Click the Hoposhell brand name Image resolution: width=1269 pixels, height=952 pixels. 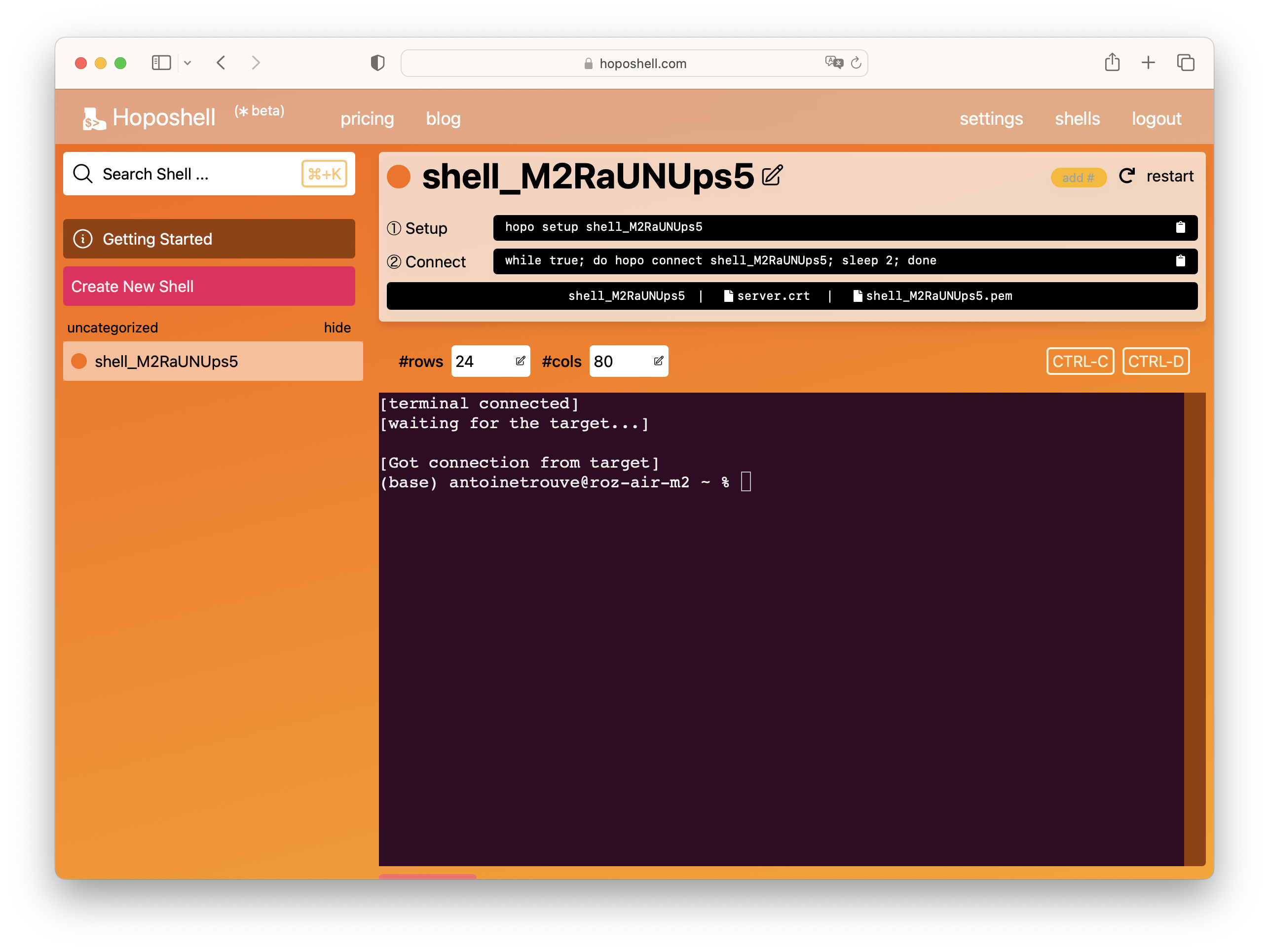pos(163,117)
